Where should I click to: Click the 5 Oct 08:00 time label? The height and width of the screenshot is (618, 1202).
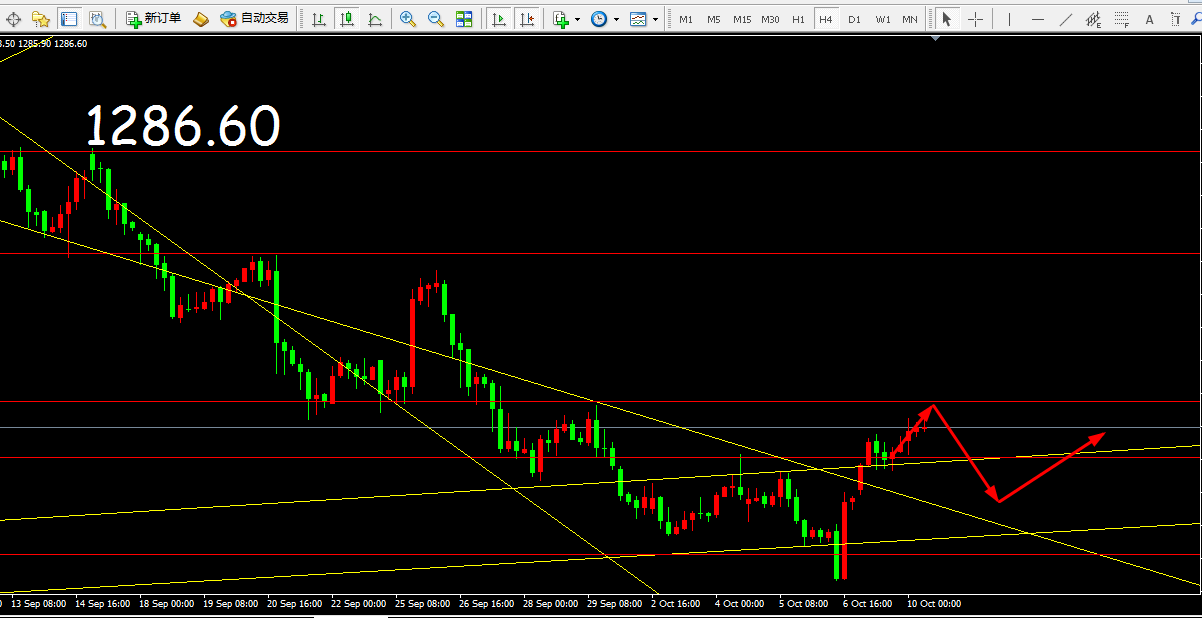(804, 604)
